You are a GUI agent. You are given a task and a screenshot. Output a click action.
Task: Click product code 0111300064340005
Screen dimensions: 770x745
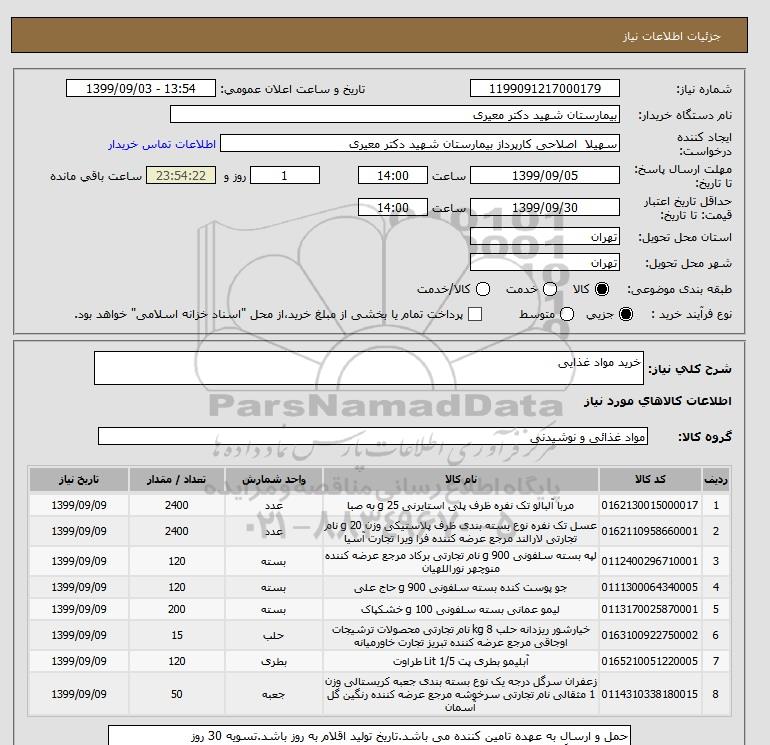650,587
